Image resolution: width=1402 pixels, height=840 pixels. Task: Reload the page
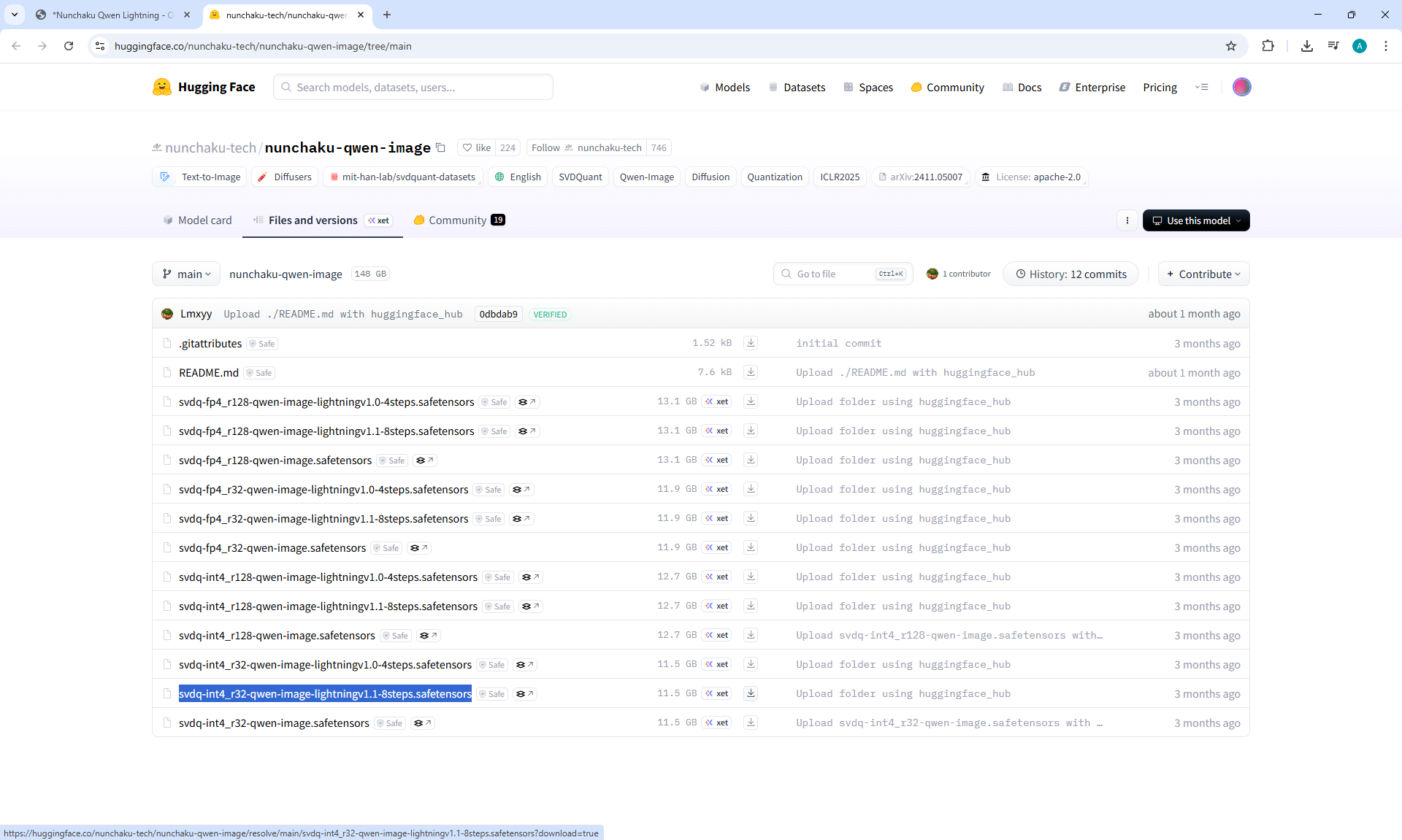69,46
